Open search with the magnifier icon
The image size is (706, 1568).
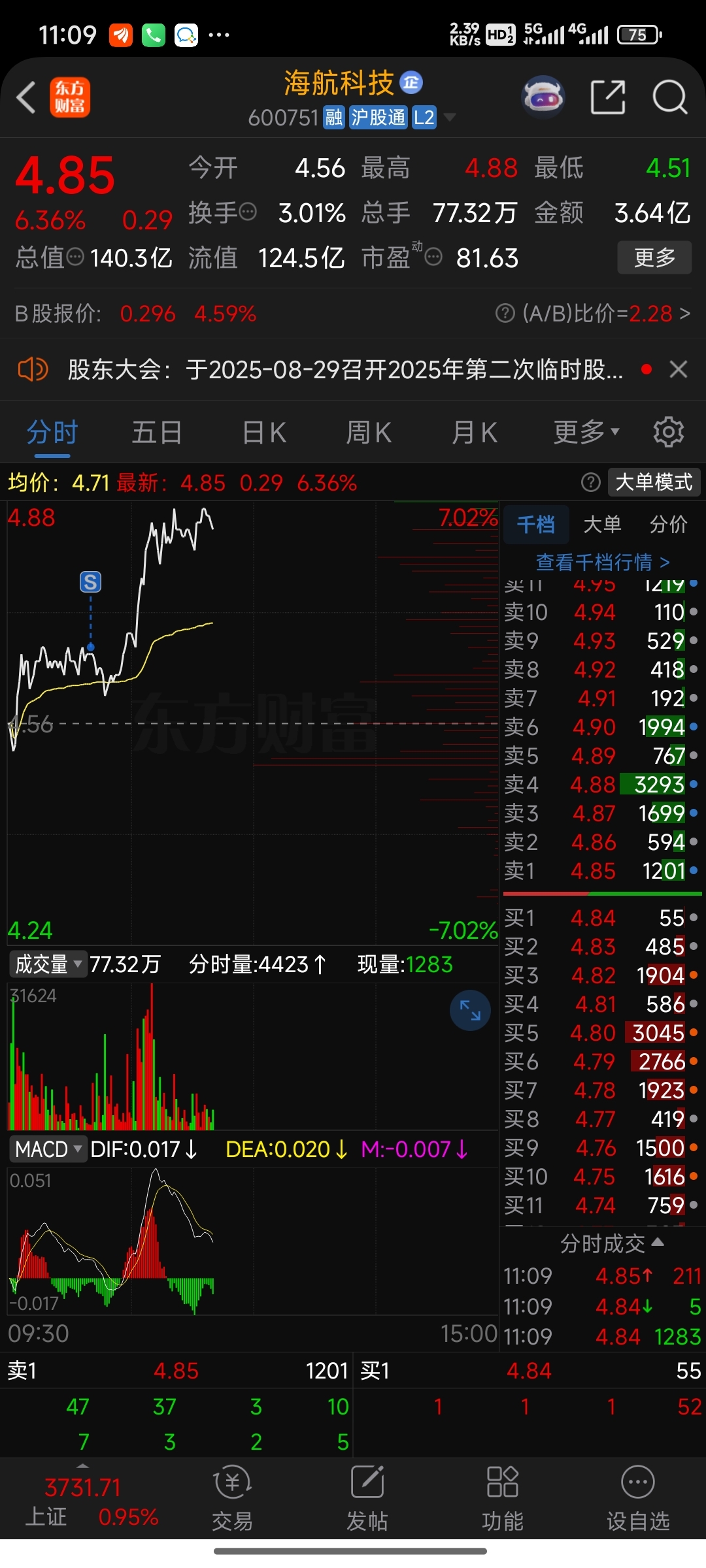(670, 97)
